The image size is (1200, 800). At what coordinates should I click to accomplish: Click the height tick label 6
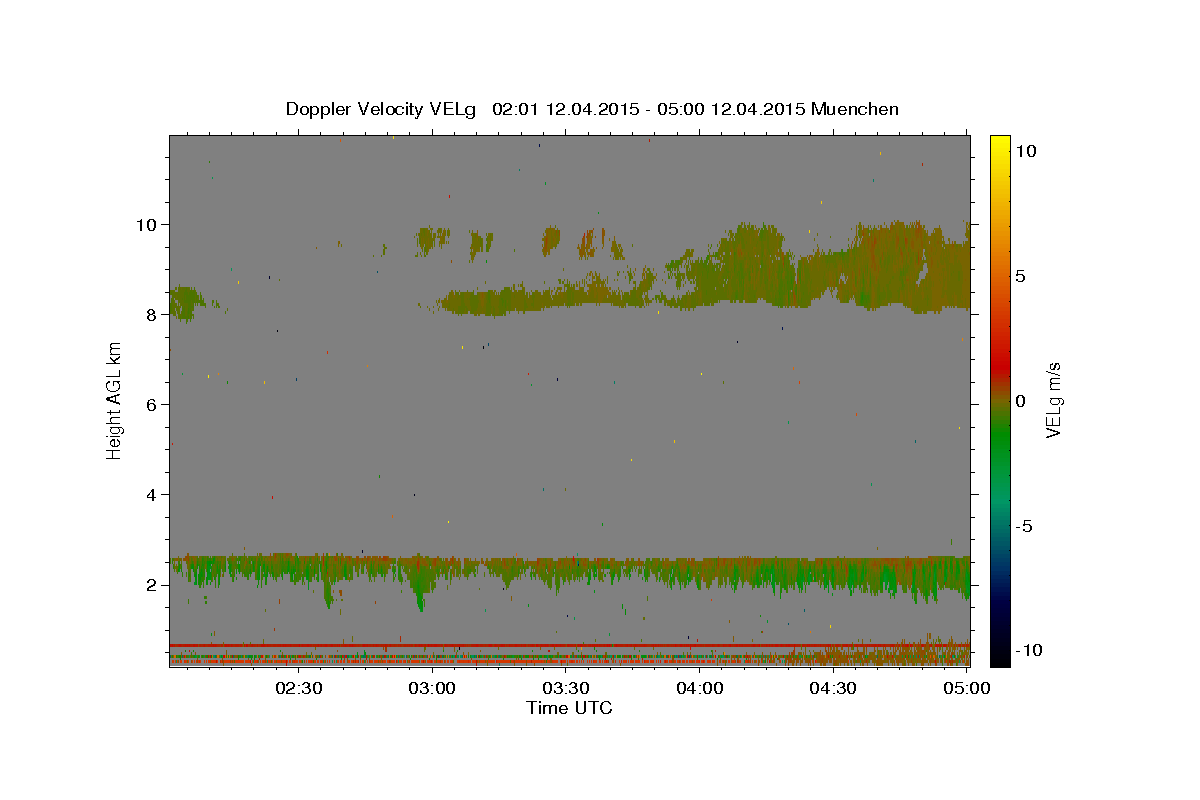[x=153, y=404]
